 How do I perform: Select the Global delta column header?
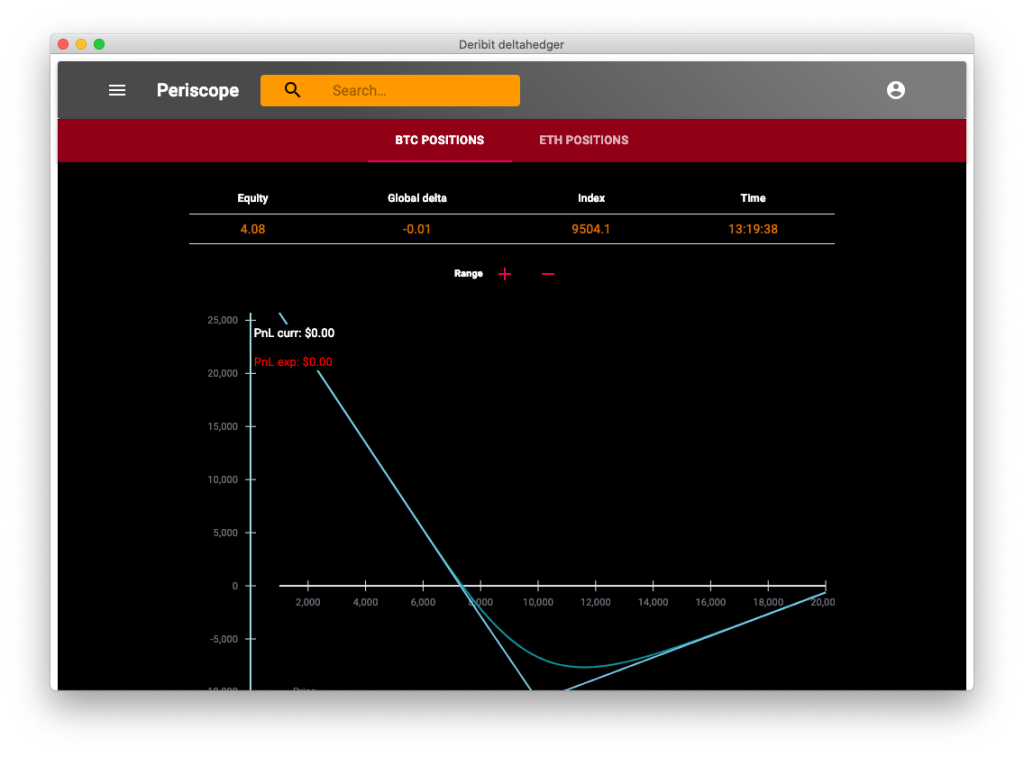417,198
